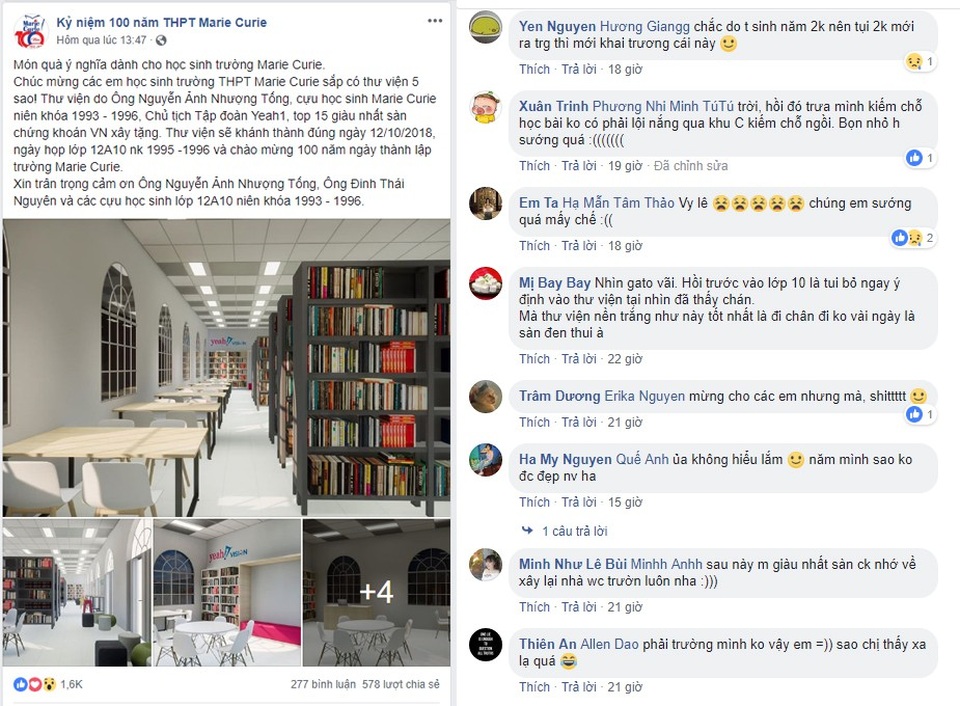This screenshot has height=706, width=960.
Task: Open the '+4' more photos thumbnail
Action: [377, 592]
